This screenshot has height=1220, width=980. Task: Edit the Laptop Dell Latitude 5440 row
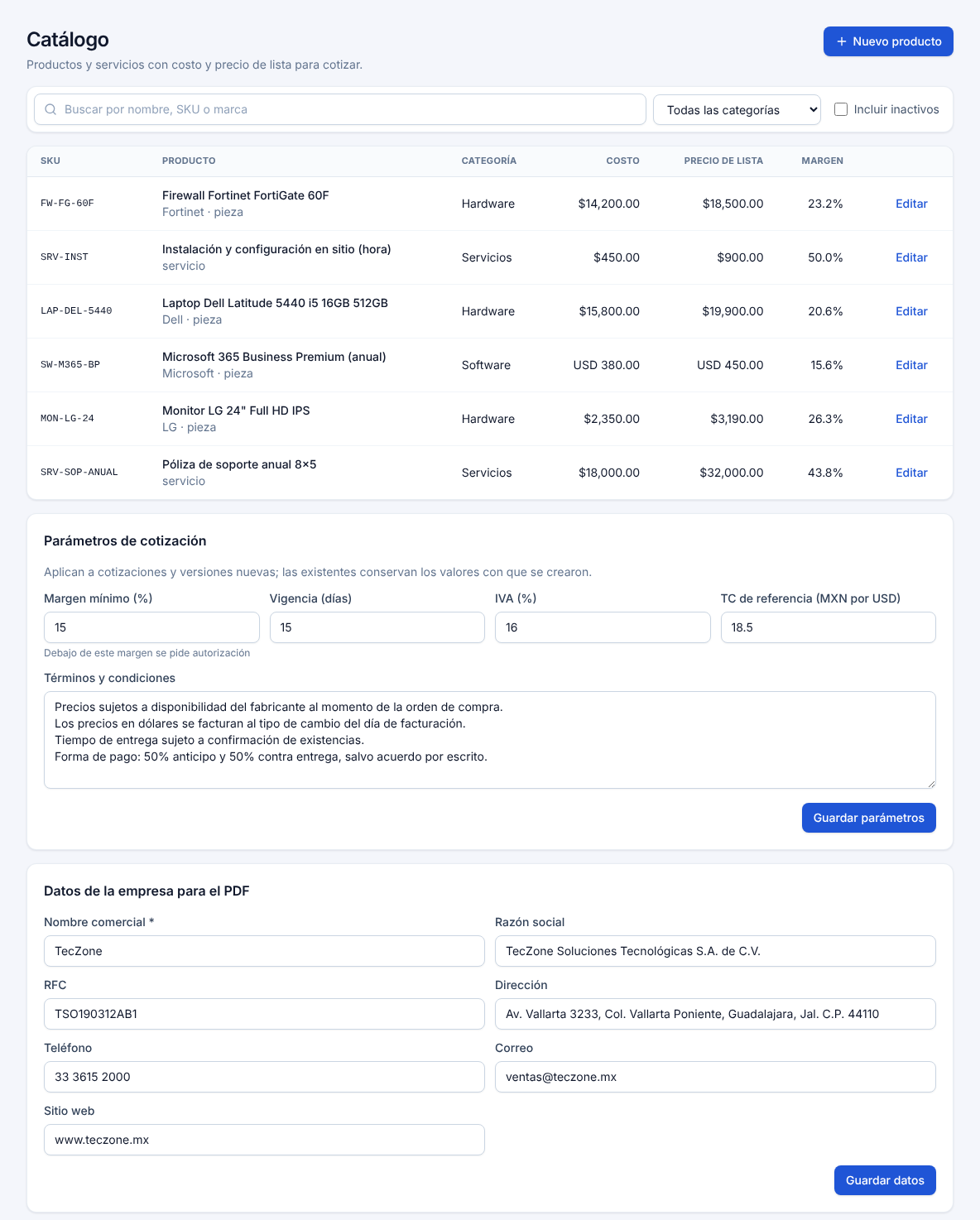tap(911, 311)
